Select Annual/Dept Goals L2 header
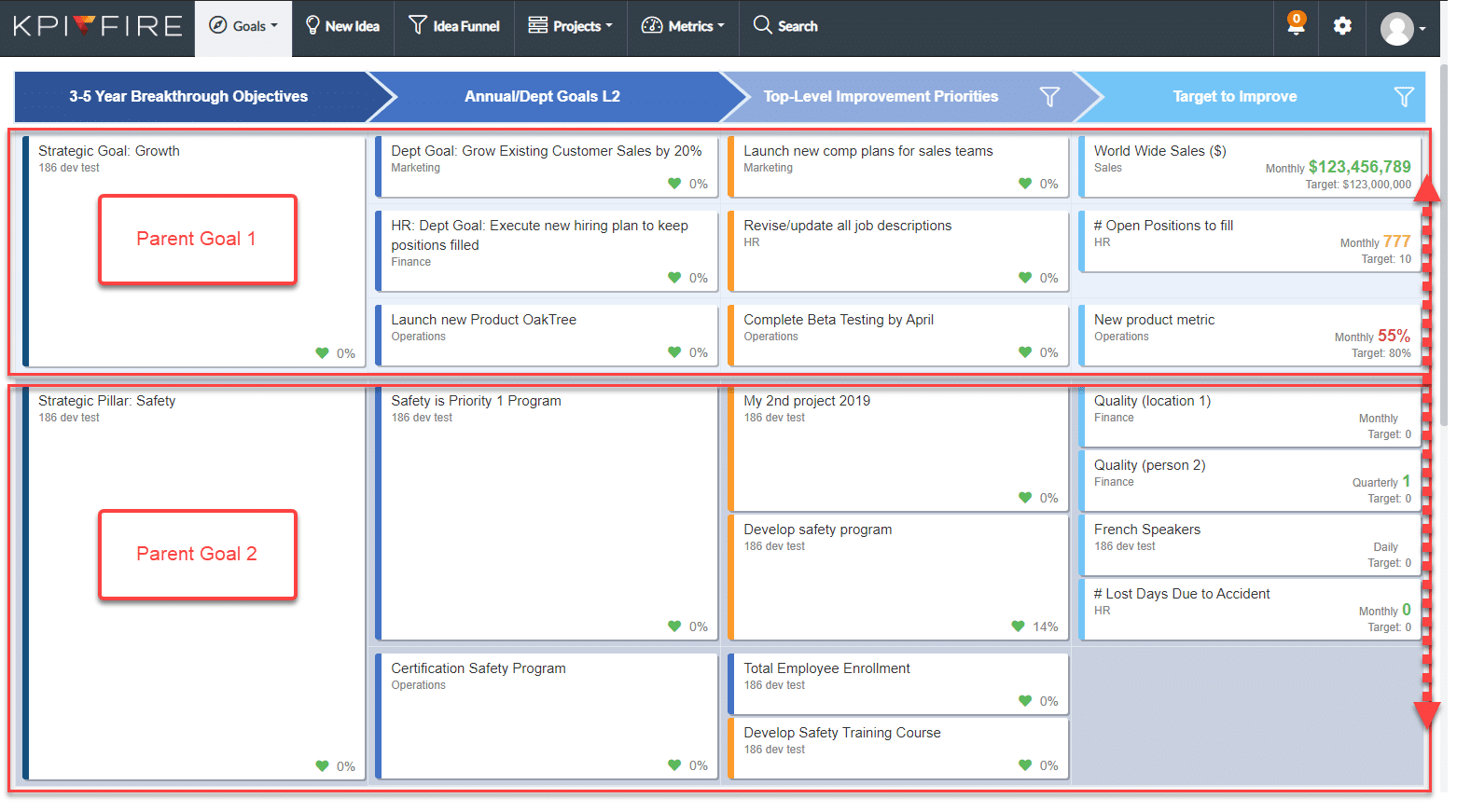 [542, 97]
